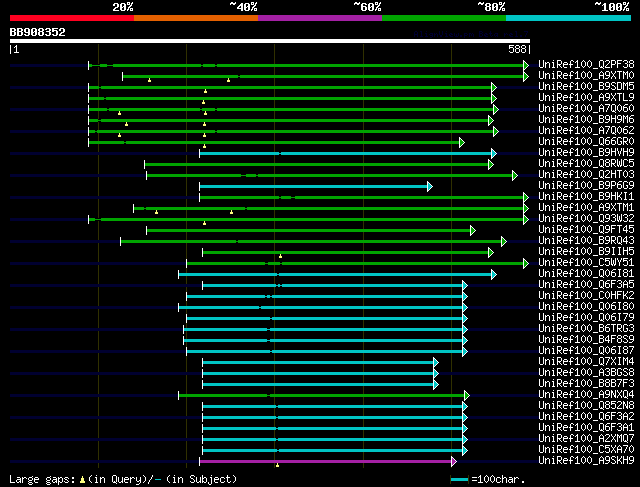The height and width of the screenshot is (487, 640).
Task: Click the purple arrowhead ending A9SKH9 alignment
Action: coord(453,462)
